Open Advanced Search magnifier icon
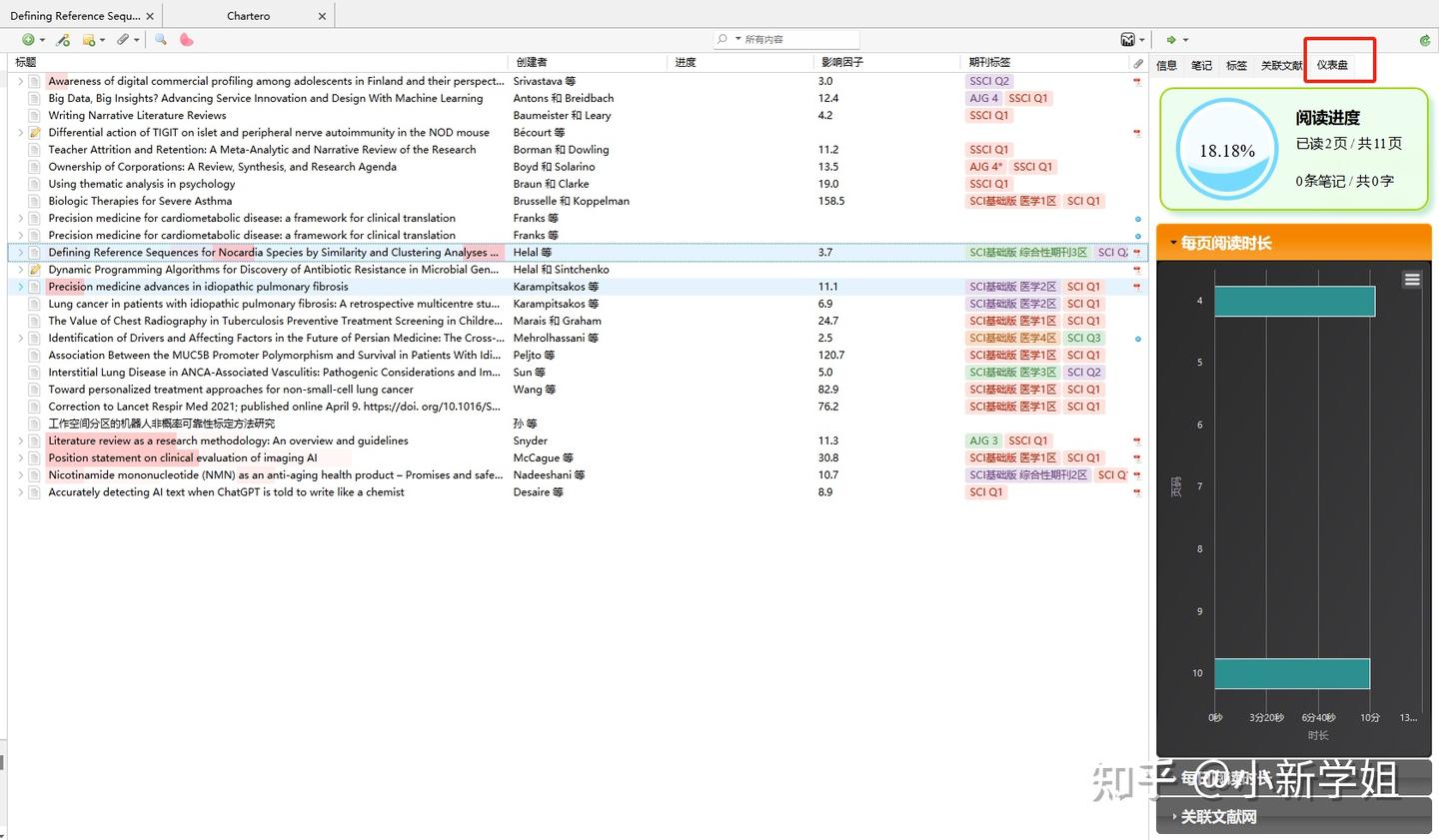1439x840 pixels. pos(160,40)
